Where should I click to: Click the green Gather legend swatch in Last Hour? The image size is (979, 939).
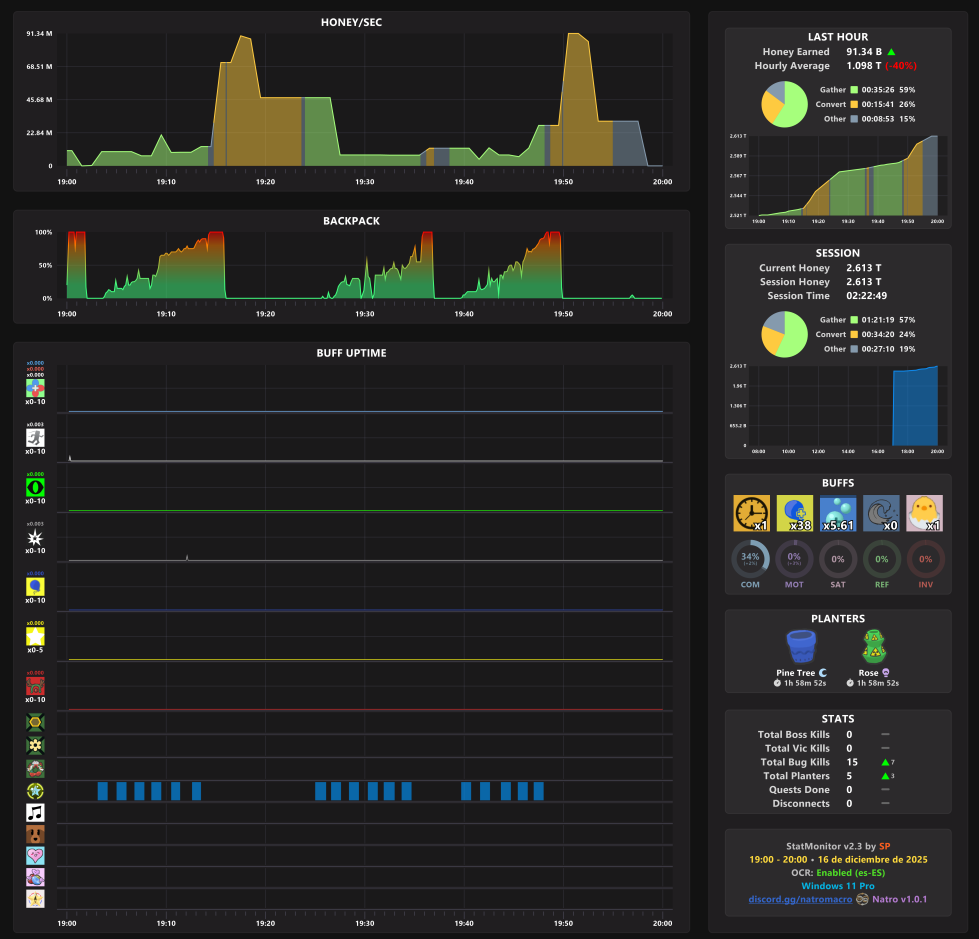click(x=854, y=90)
